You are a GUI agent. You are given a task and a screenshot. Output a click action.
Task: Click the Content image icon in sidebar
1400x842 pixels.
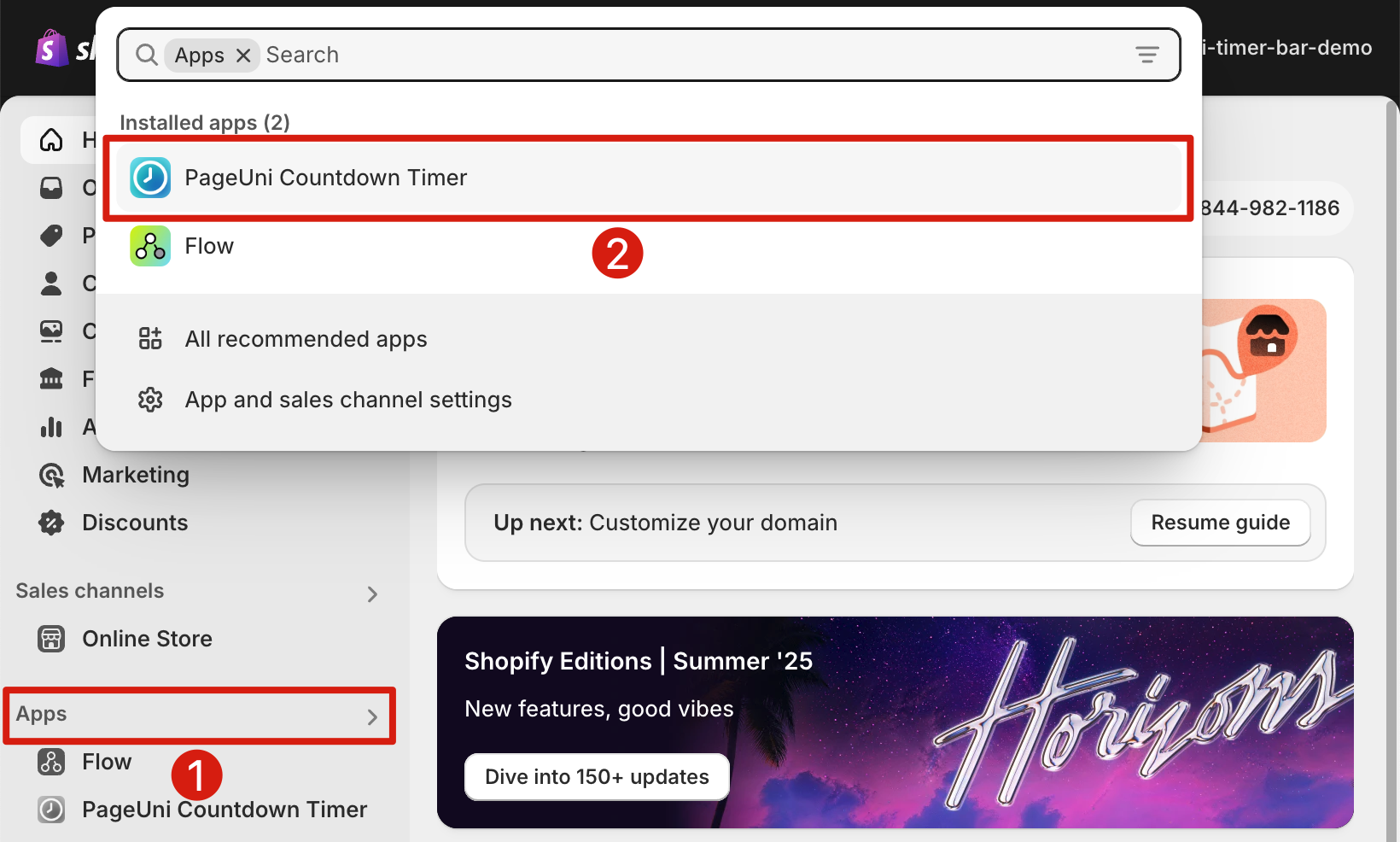(x=51, y=331)
